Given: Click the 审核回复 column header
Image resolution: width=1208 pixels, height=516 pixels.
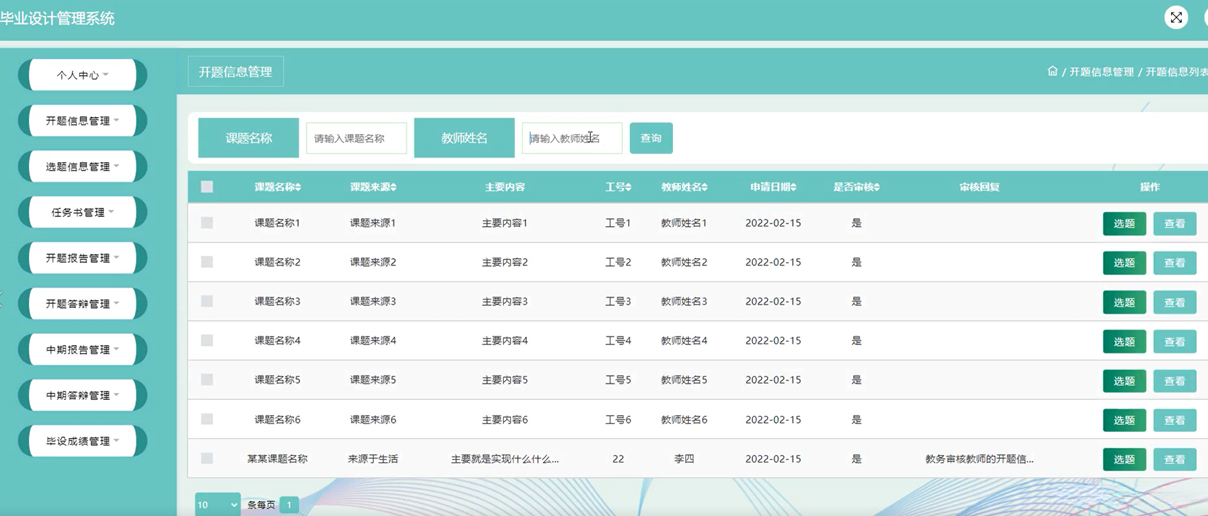Looking at the screenshot, I should 980,187.
